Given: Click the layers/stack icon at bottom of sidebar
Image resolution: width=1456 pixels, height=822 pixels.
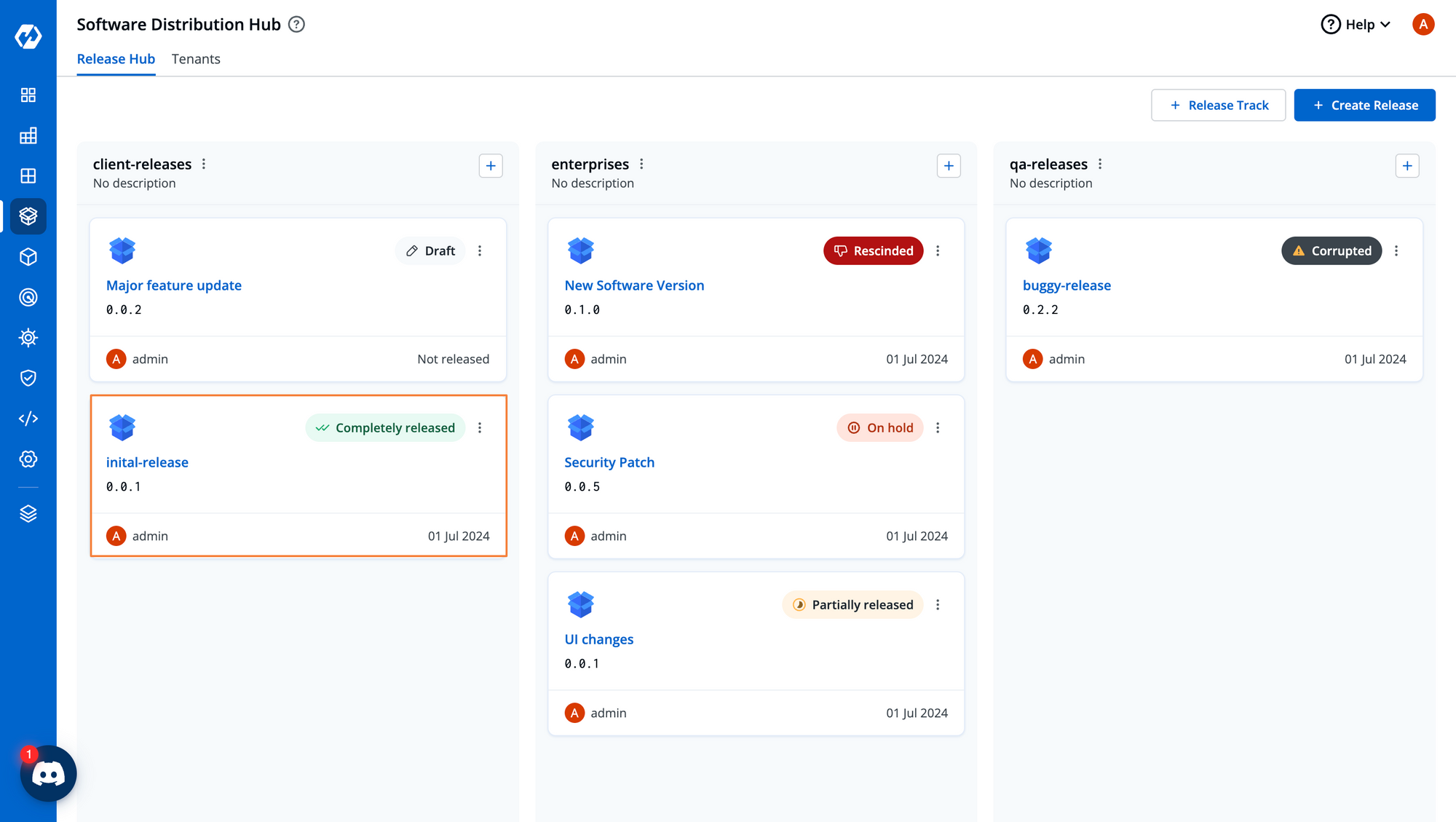Looking at the screenshot, I should (28, 513).
